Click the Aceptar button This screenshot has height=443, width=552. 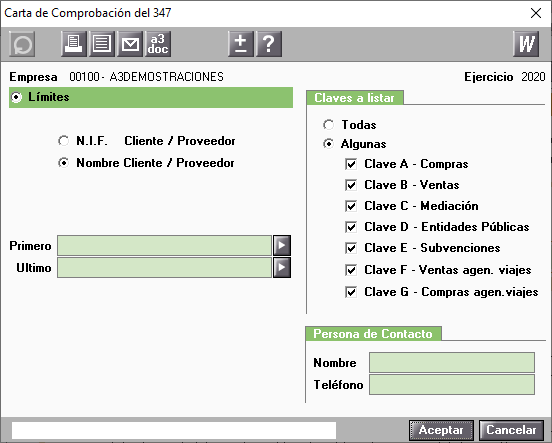click(x=441, y=430)
